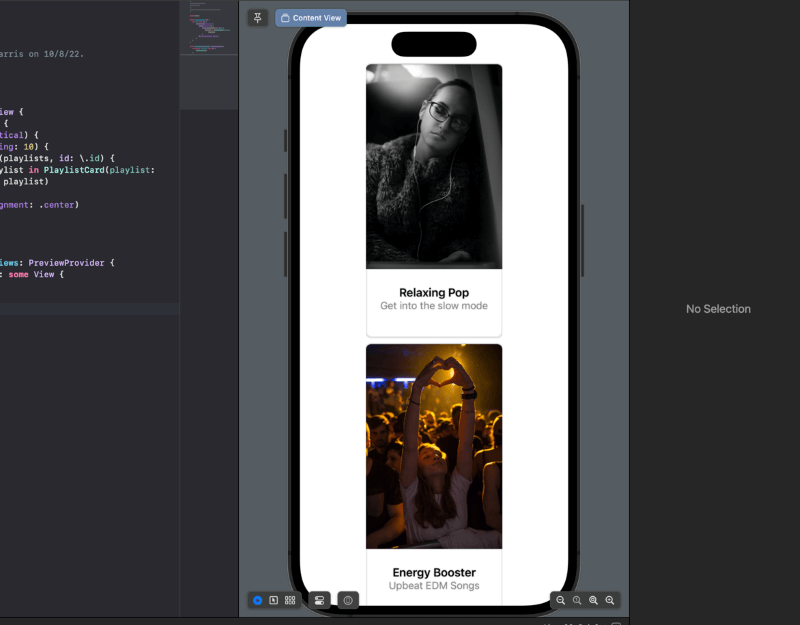Click the .center alignment text in code

[x=56, y=204]
